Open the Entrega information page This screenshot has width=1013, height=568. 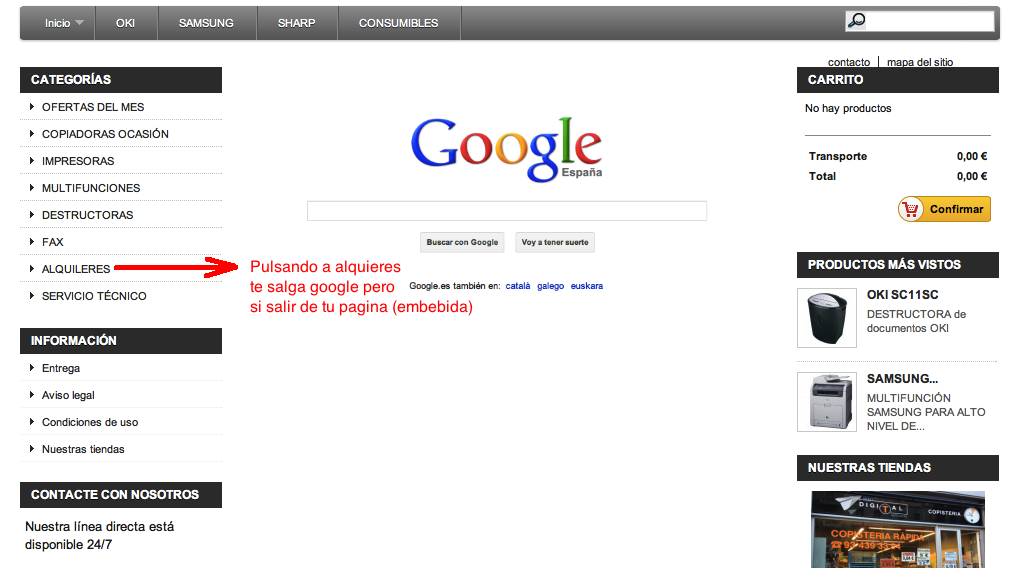(x=61, y=368)
